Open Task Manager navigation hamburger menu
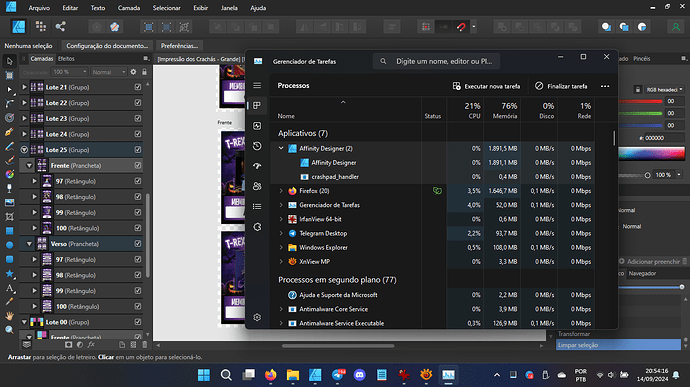Image resolution: width=690 pixels, height=387 pixels. tap(257, 85)
